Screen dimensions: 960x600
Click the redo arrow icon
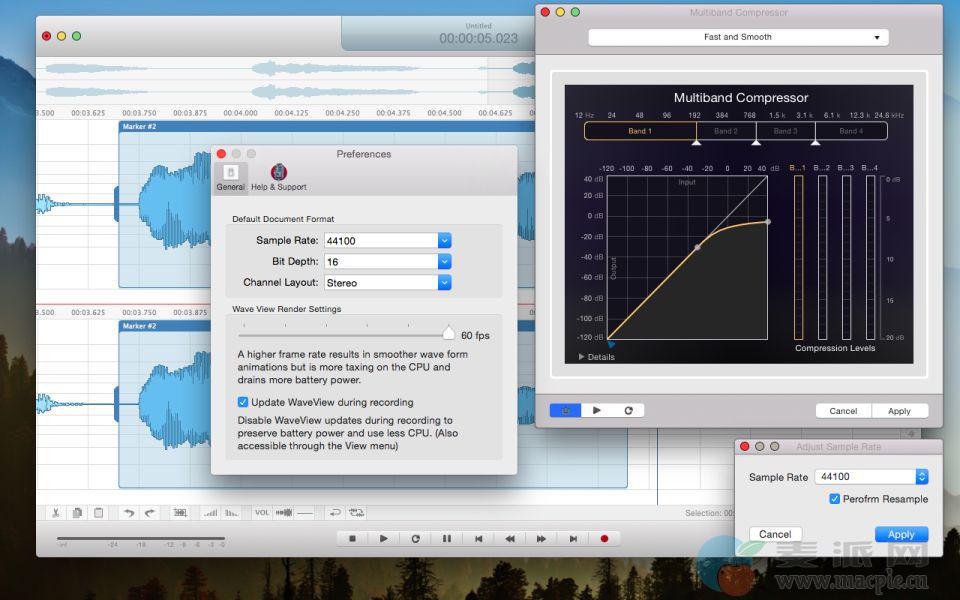coord(150,513)
